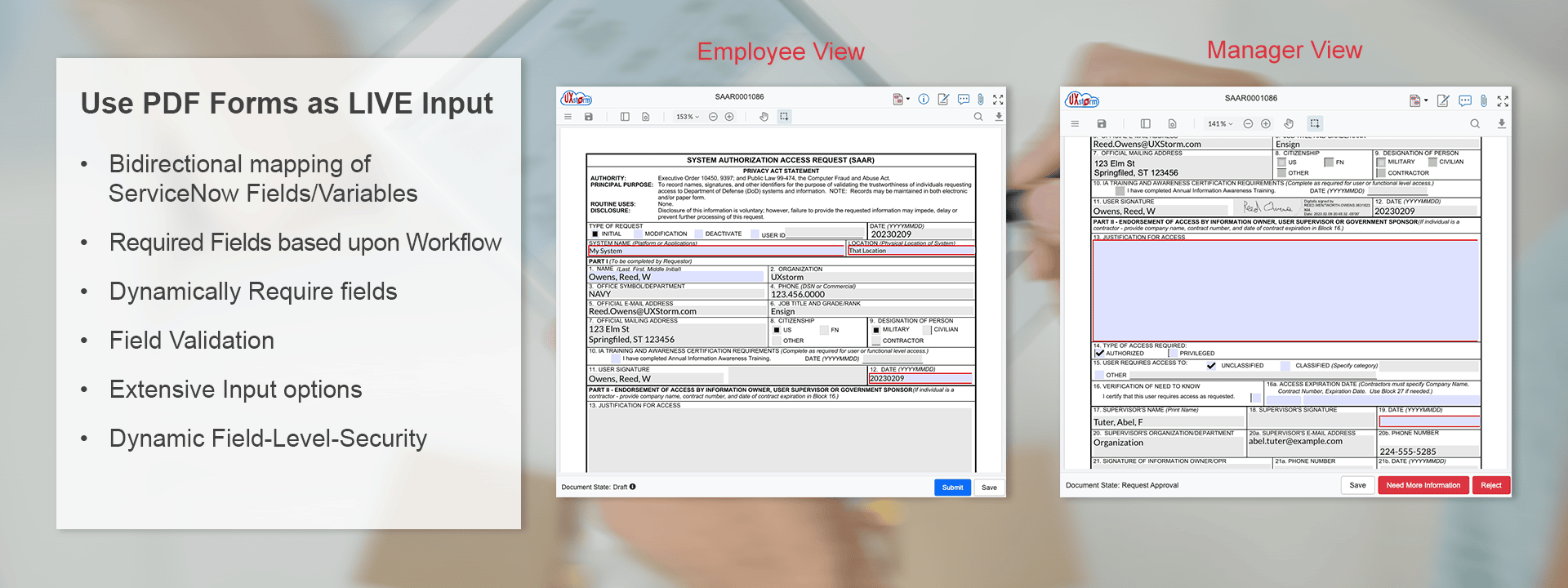Click page view icon in Manager View toolbar
Image resolution: width=1568 pixels, height=588 pixels.
click(1172, 124)
